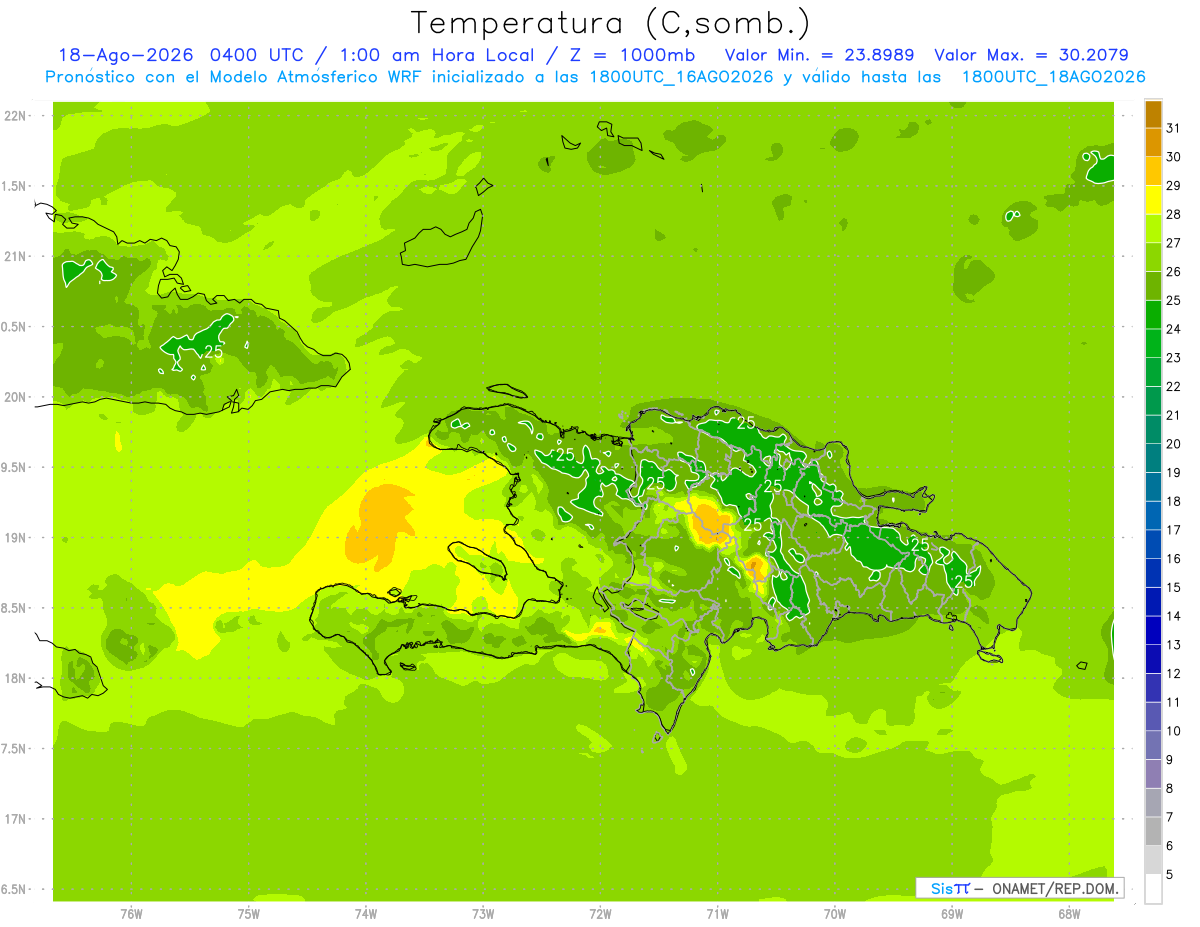This screenshot has height=927, width=1200.
Task: Click the '31' value on the legend
Action: (x=1173, y=128)
